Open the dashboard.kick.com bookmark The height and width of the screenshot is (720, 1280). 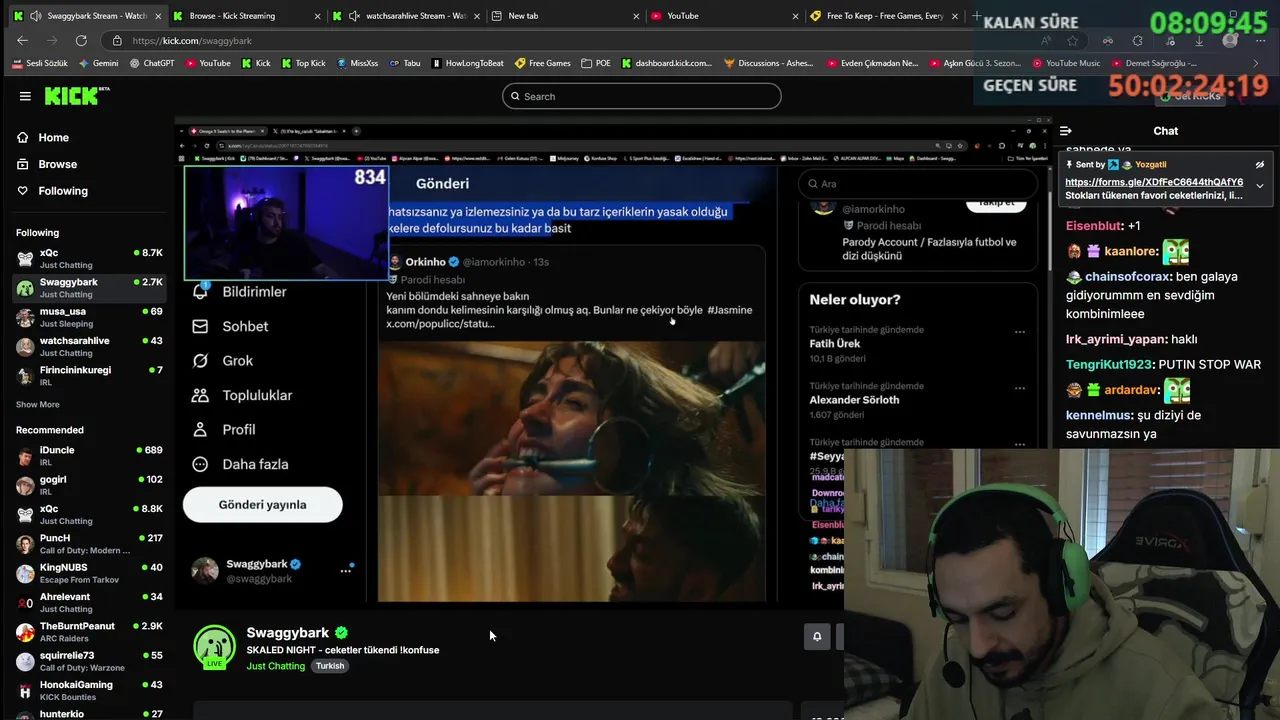pos(667,63)
